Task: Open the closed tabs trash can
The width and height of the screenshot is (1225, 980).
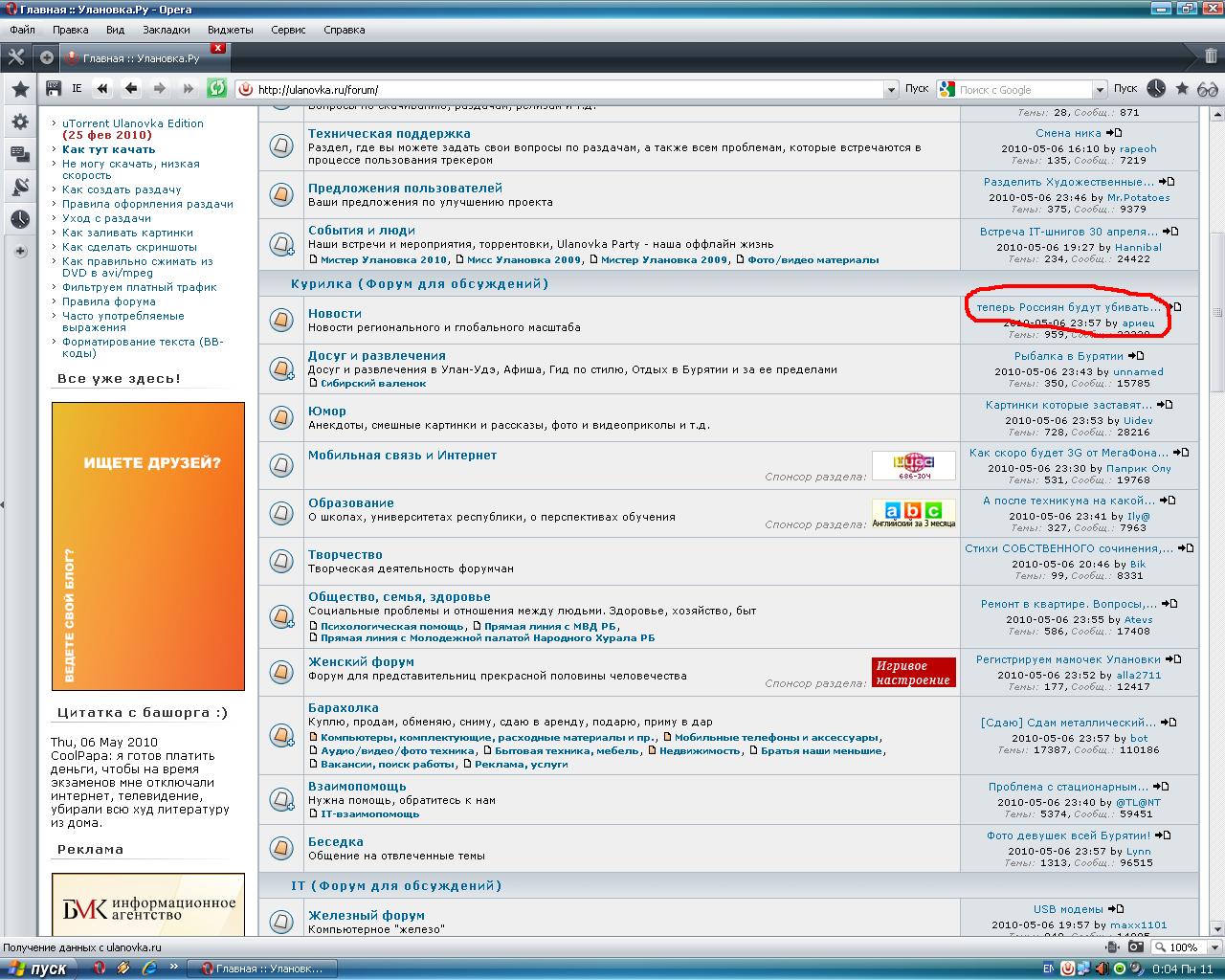Action: click(1211, 56)
